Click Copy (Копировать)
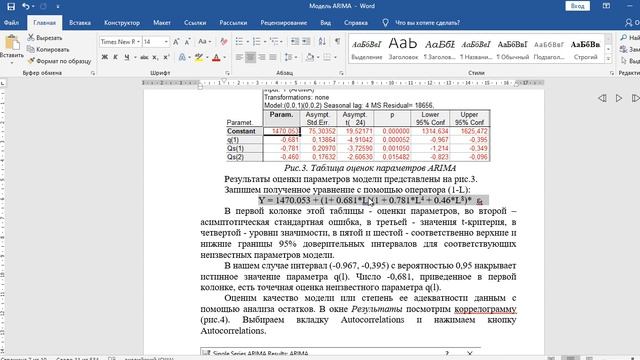Screen dimensions: 640x360 pyautogui.click(x=48, y=49)
